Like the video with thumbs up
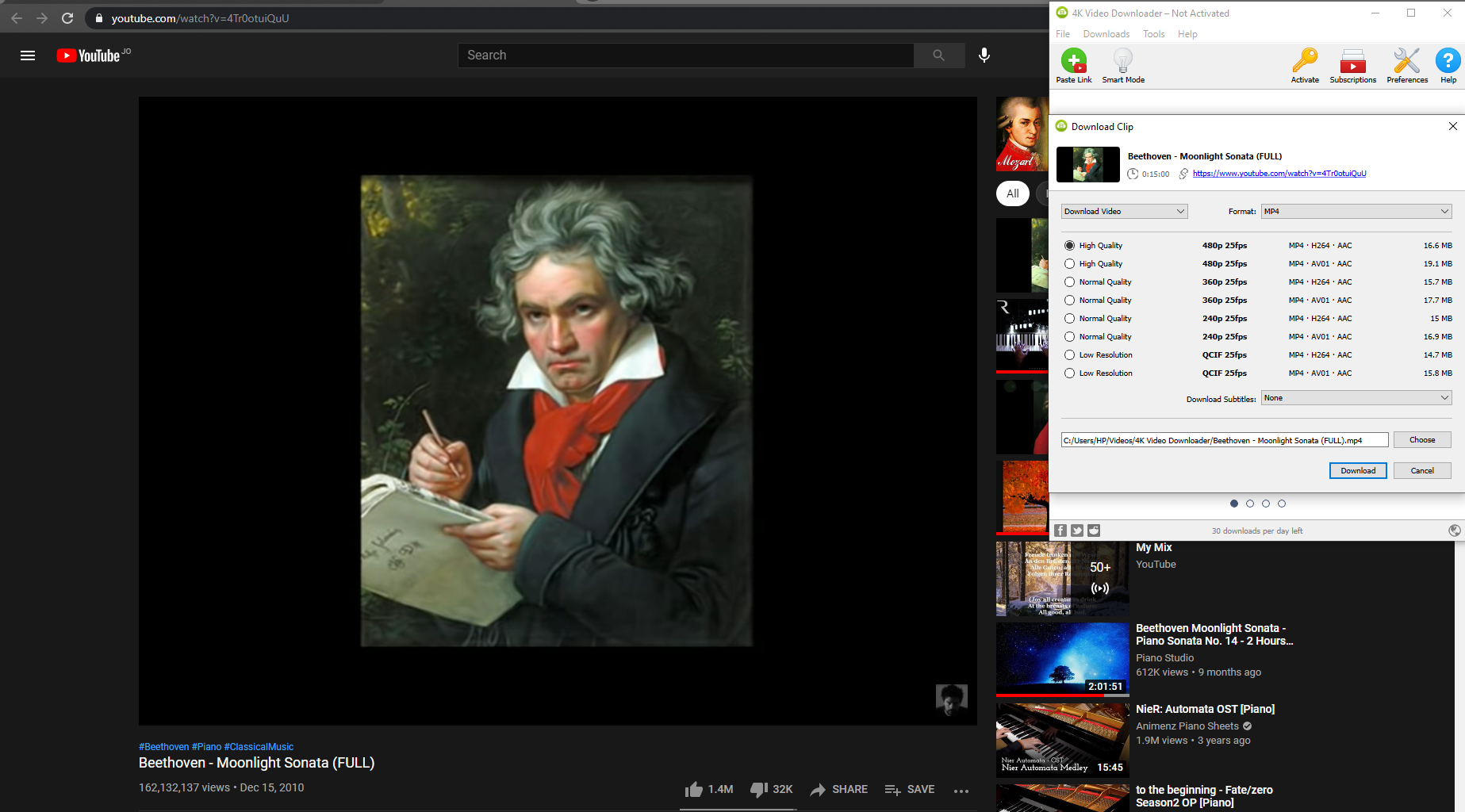The height and width of the screenshot is (812, 1465). (x=694, y=790)
